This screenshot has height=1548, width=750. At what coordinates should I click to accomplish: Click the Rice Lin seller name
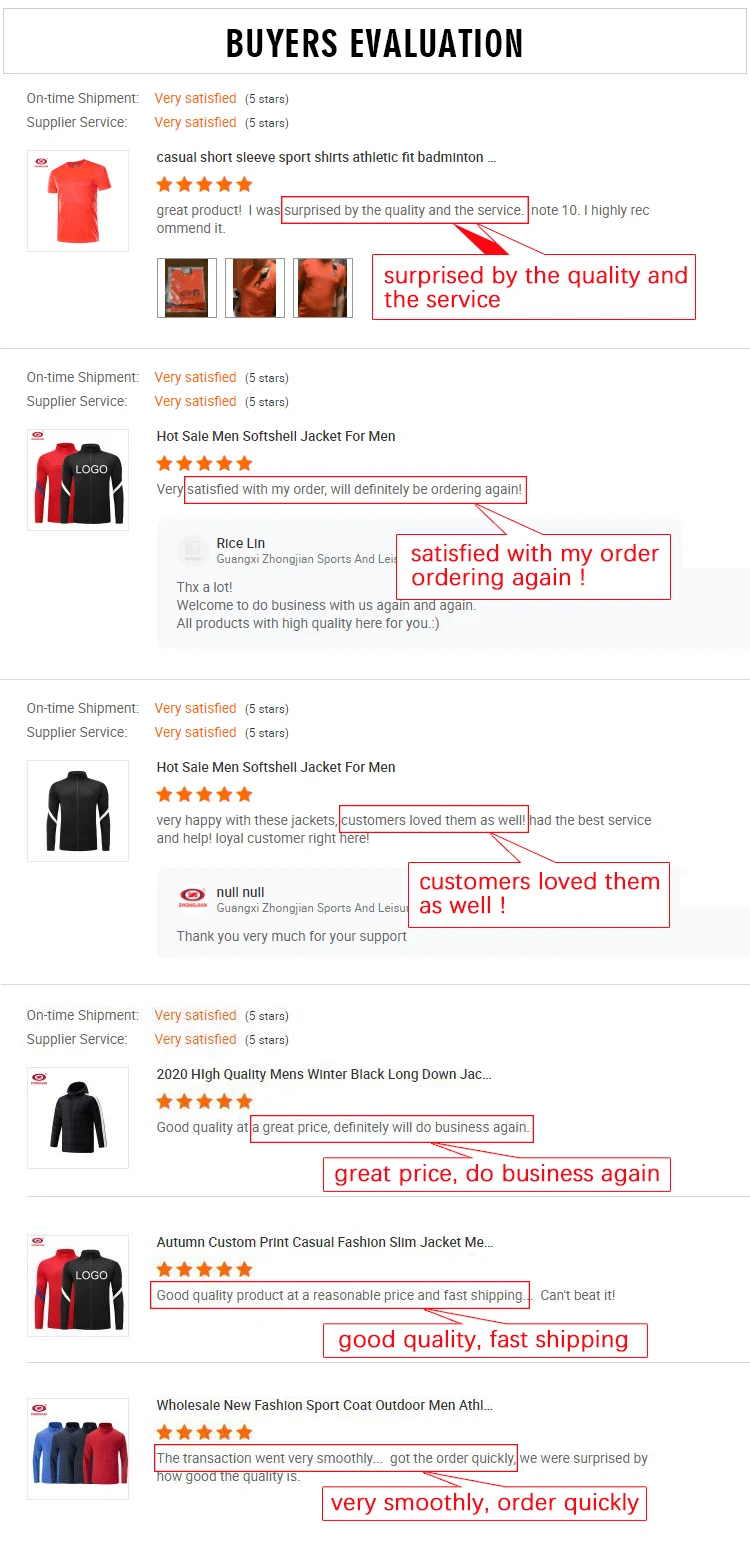click(x=241, y=543)
